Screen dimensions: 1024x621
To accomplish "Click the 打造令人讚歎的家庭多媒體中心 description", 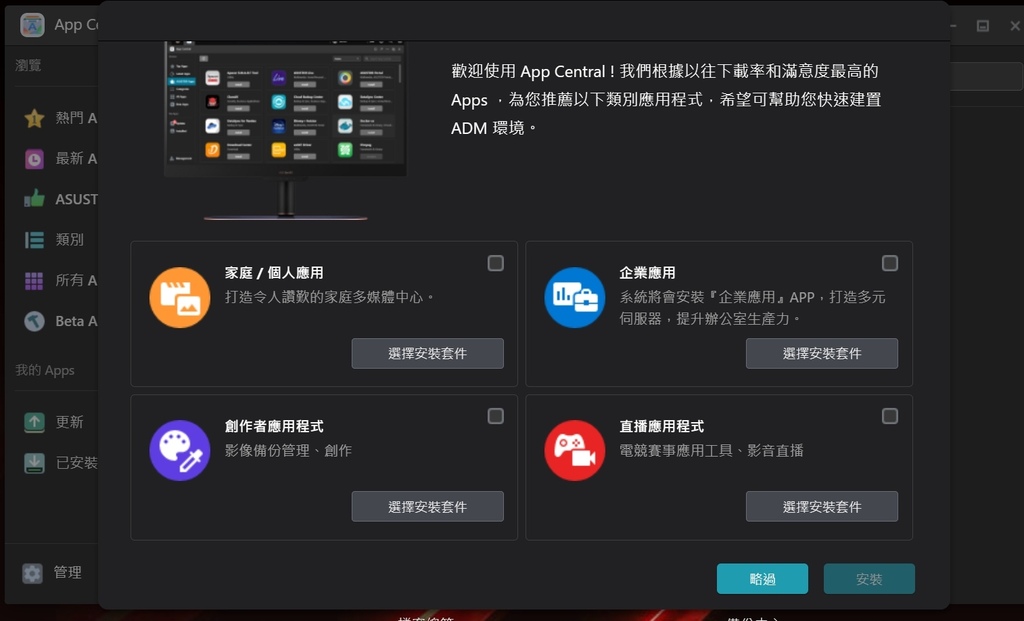I will 330,297.
